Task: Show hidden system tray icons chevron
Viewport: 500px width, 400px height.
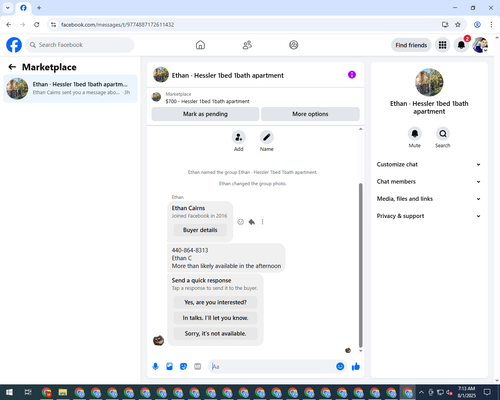Action: tap(421, 392)
